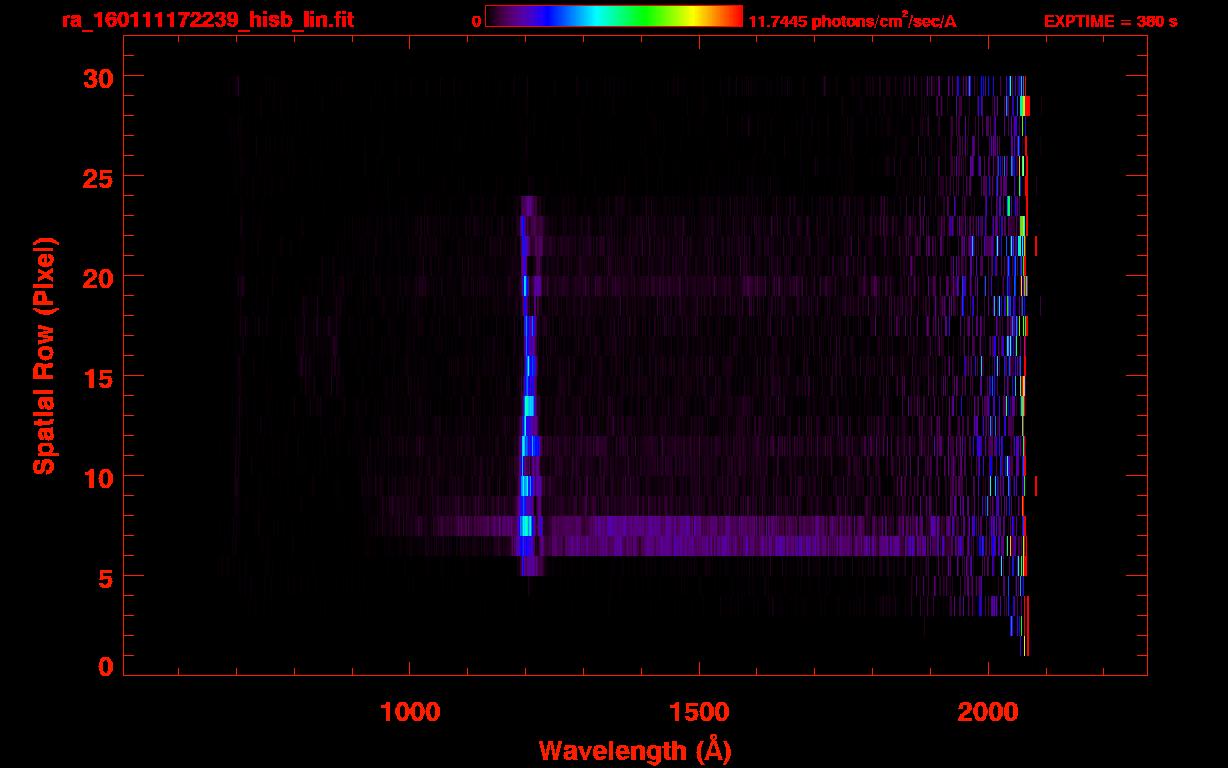Image resolution: width=1228 pixels, height=768 pixels.
Task: Click the rainbow intensity color bar
Action: click(x=613, y=16)
